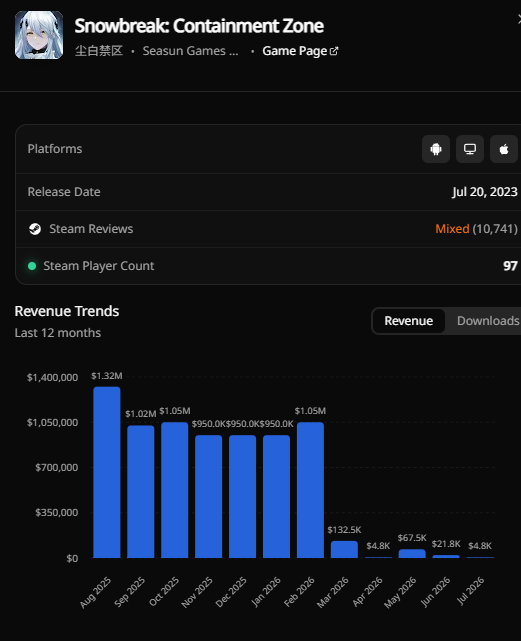
Task: Click the Apple iOS platform icon
Action: [504, 149]
